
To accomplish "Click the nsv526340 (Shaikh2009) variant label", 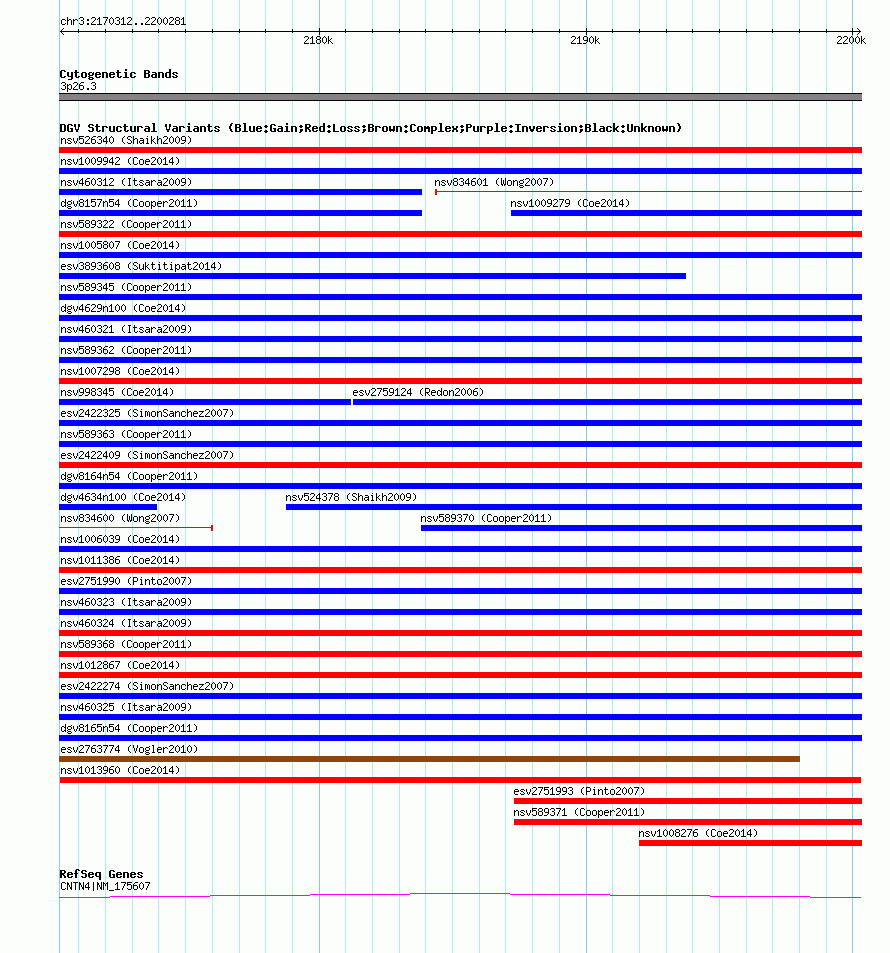I will pos(126,140).
